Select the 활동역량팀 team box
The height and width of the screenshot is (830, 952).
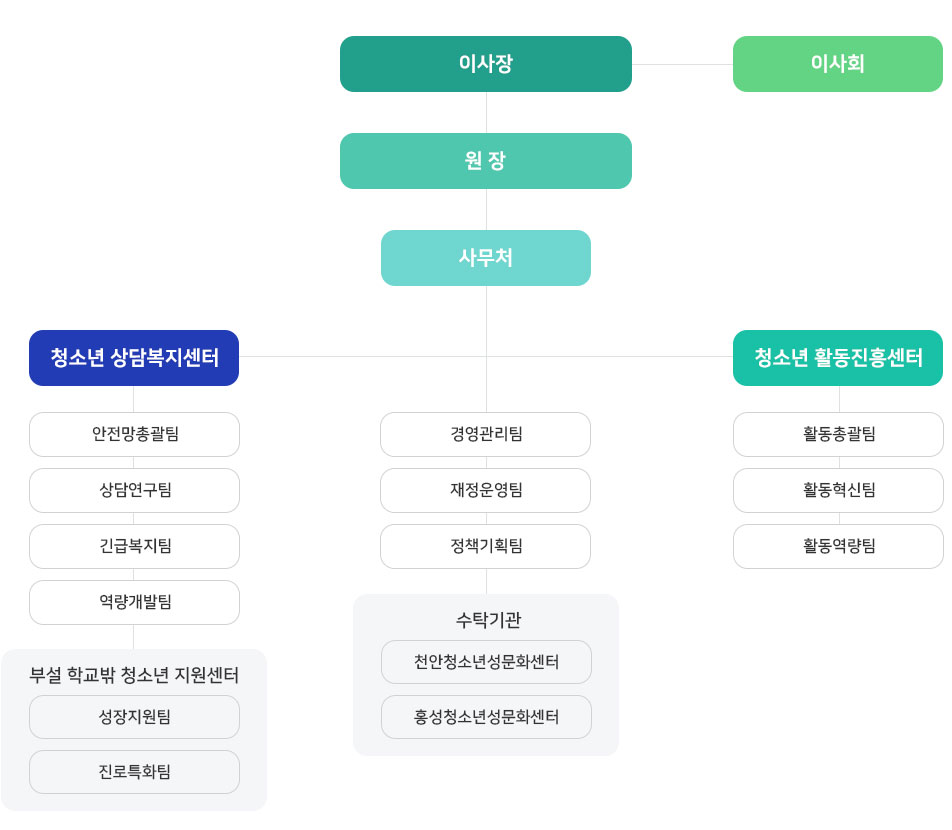tap(838, 546)
